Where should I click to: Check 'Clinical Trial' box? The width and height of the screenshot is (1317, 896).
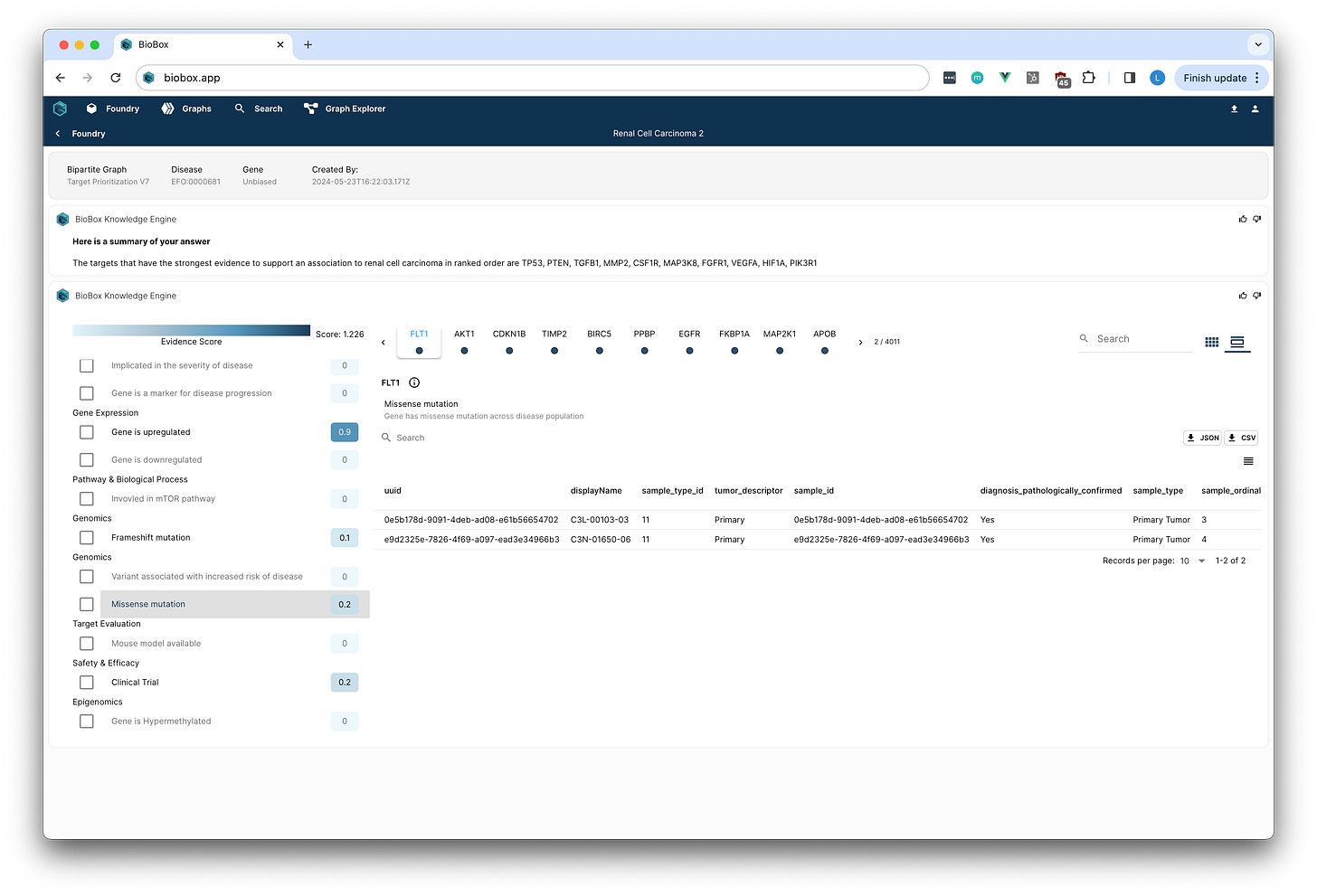pos(87,683)
